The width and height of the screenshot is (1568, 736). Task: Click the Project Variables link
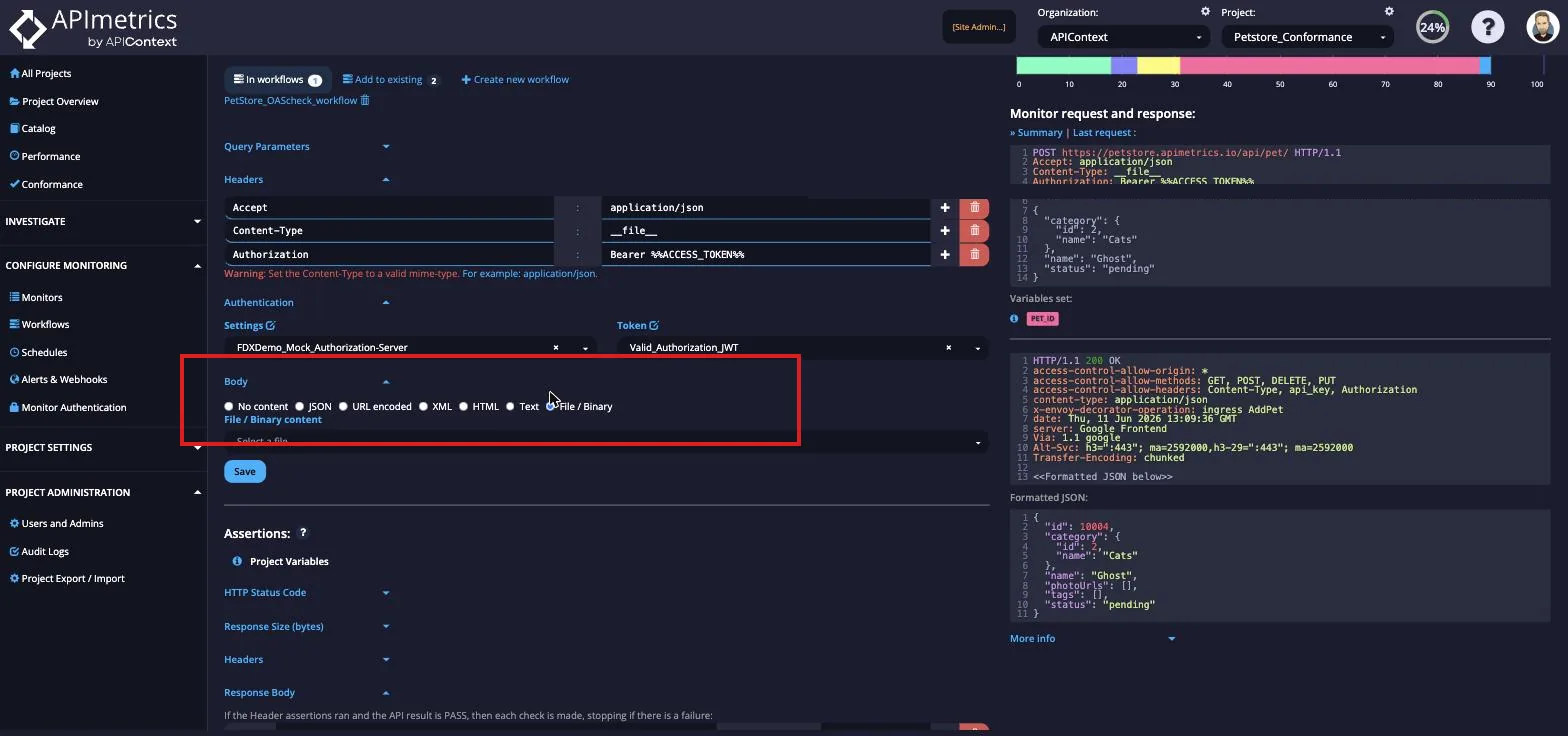point(289,562)
